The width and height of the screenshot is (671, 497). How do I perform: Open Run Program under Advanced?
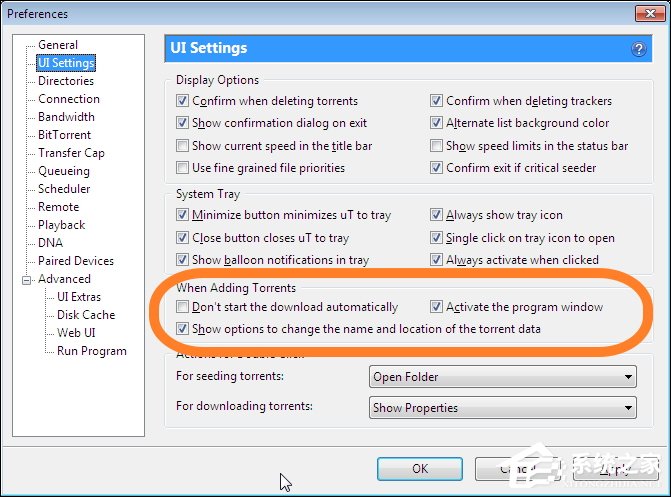(92, 351)
